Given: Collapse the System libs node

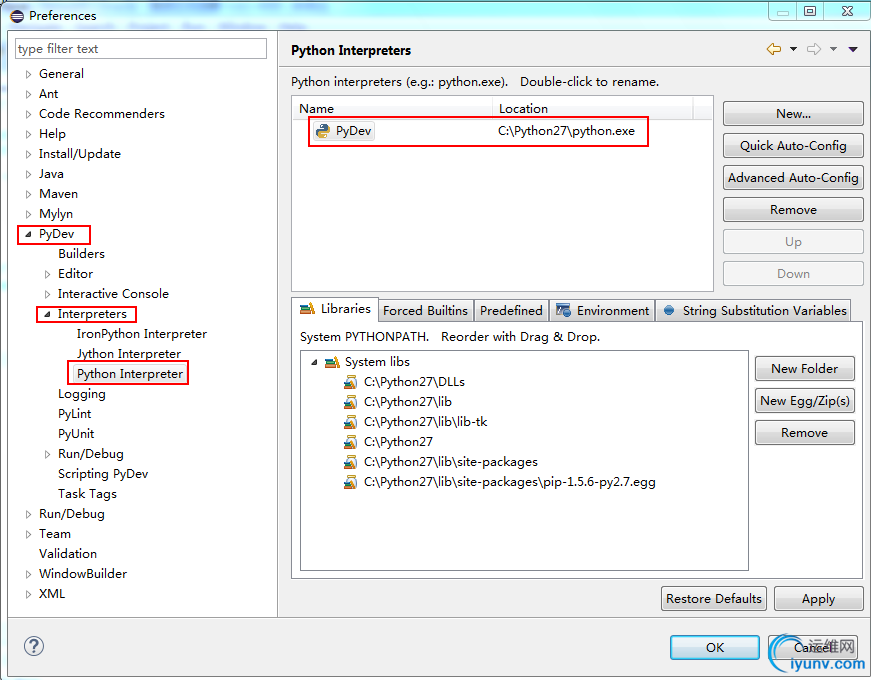Looking at the screenshot, I should click(x=314, y=362).
